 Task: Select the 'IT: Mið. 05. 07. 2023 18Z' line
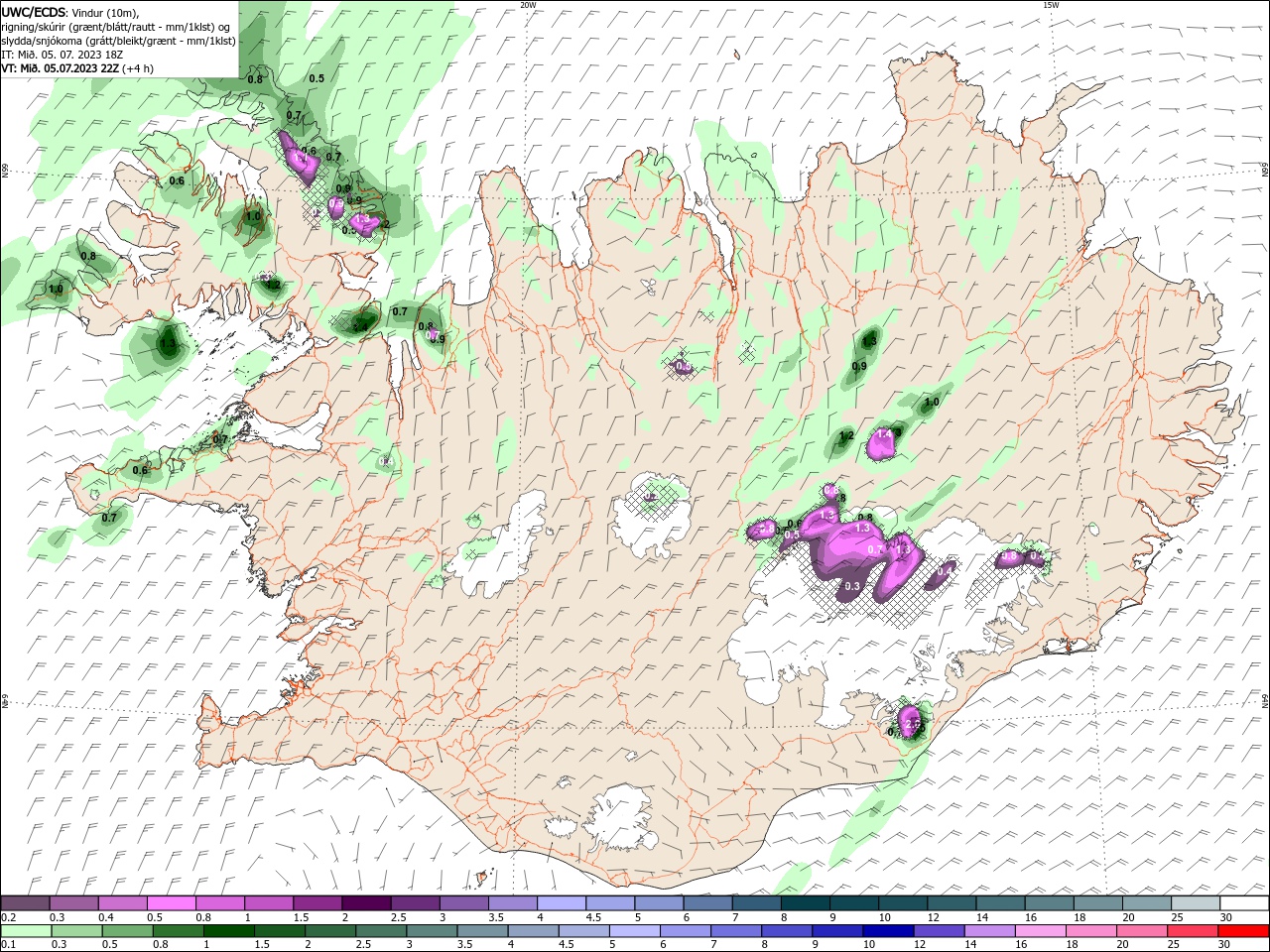[61, 55]
